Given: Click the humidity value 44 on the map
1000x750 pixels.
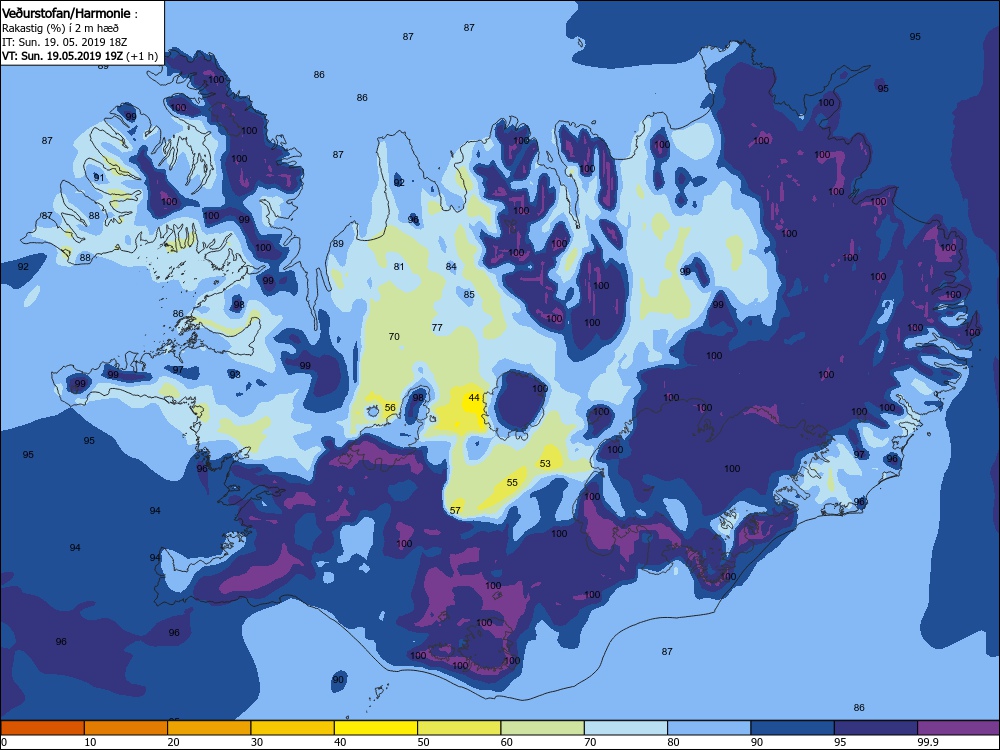Looking at the screenshot, I should pyautogui.click(x=474, y=397).
